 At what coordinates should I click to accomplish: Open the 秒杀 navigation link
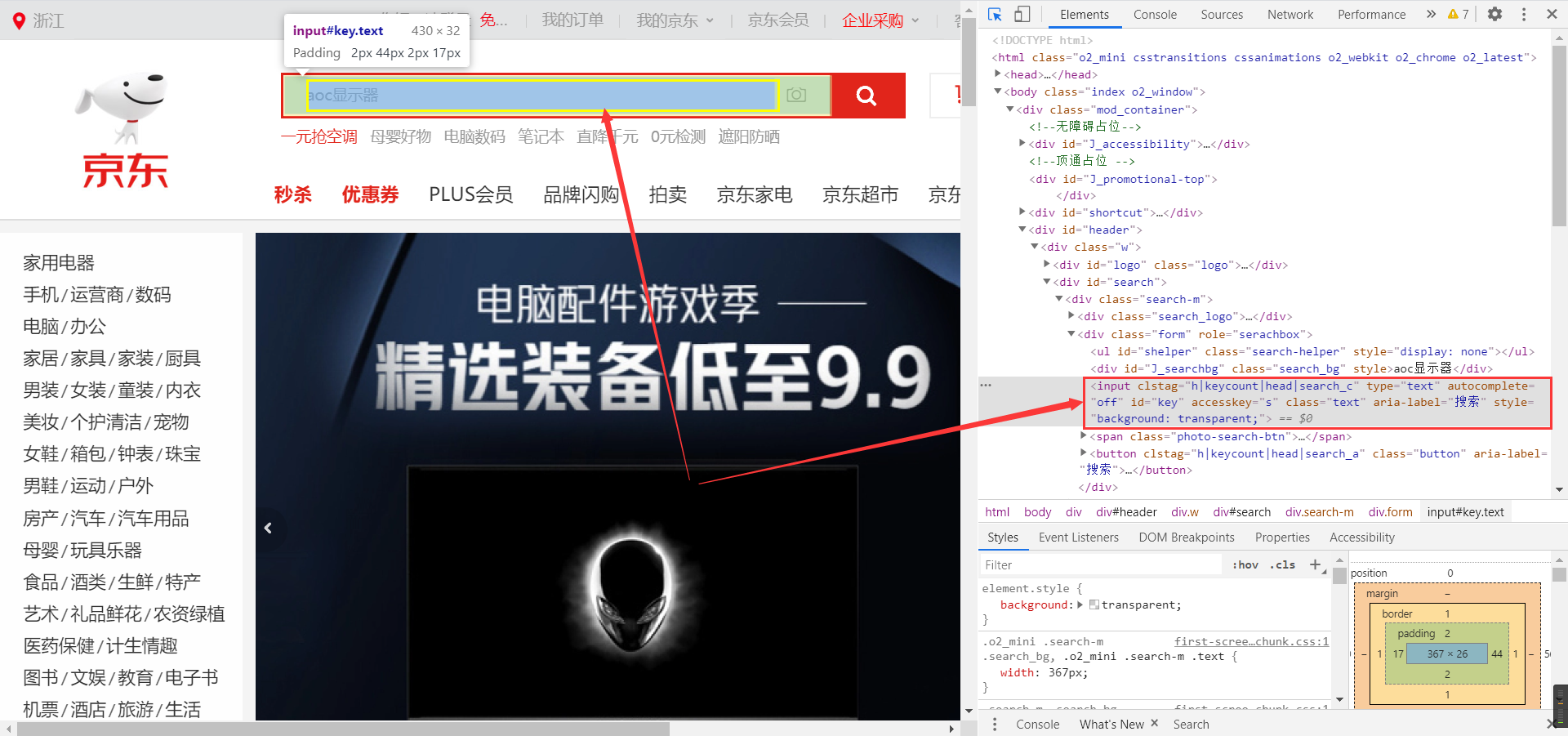293,194
